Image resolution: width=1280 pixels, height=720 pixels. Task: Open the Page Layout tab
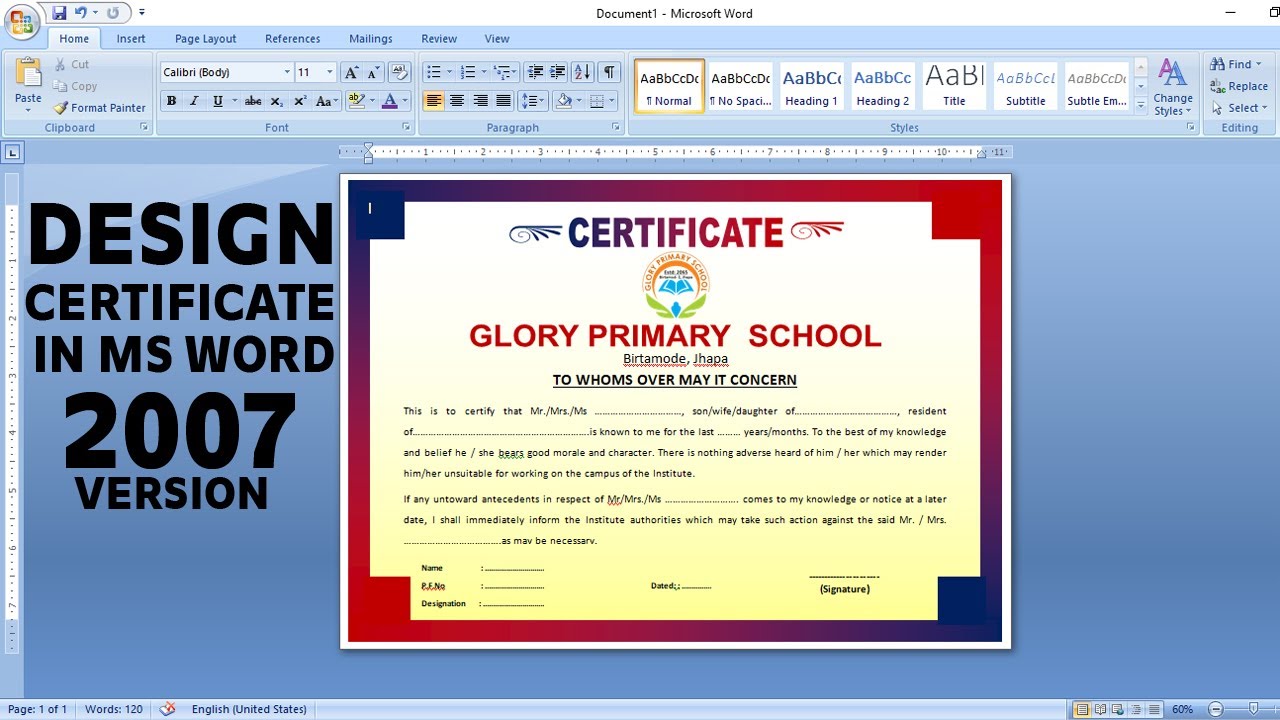(x=206, y=39)
